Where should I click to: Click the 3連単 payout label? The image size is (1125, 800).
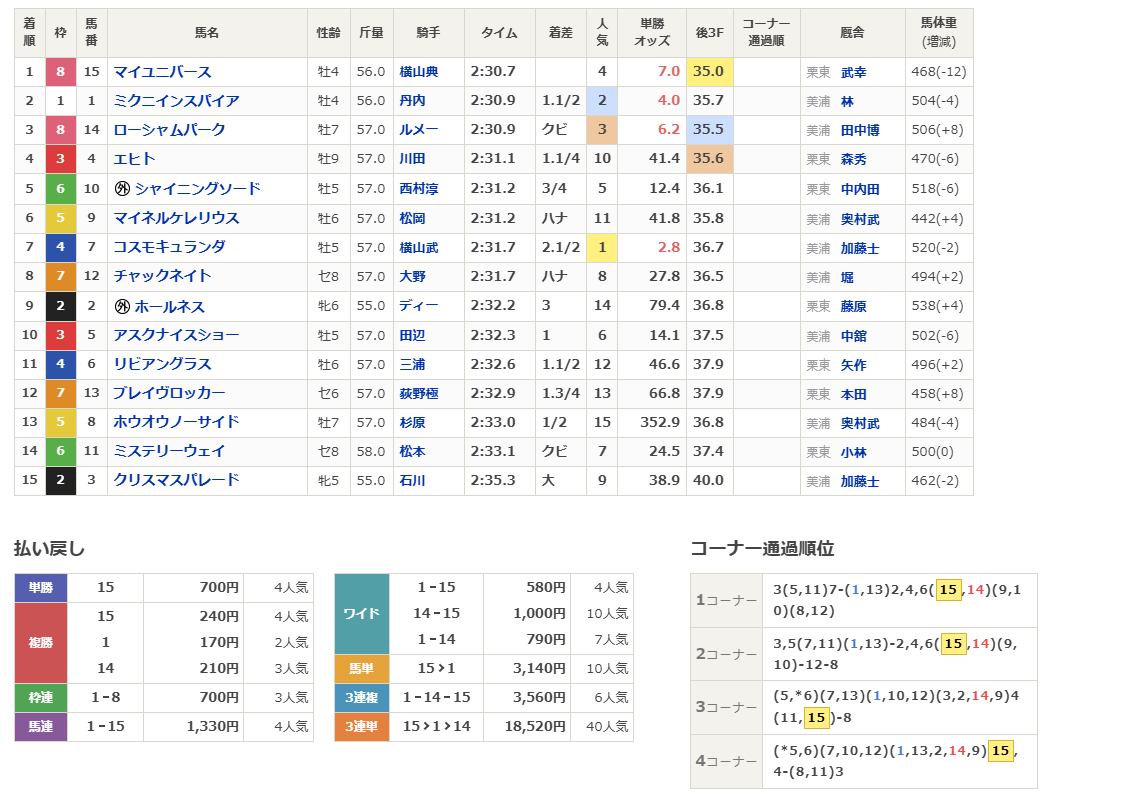362,727
